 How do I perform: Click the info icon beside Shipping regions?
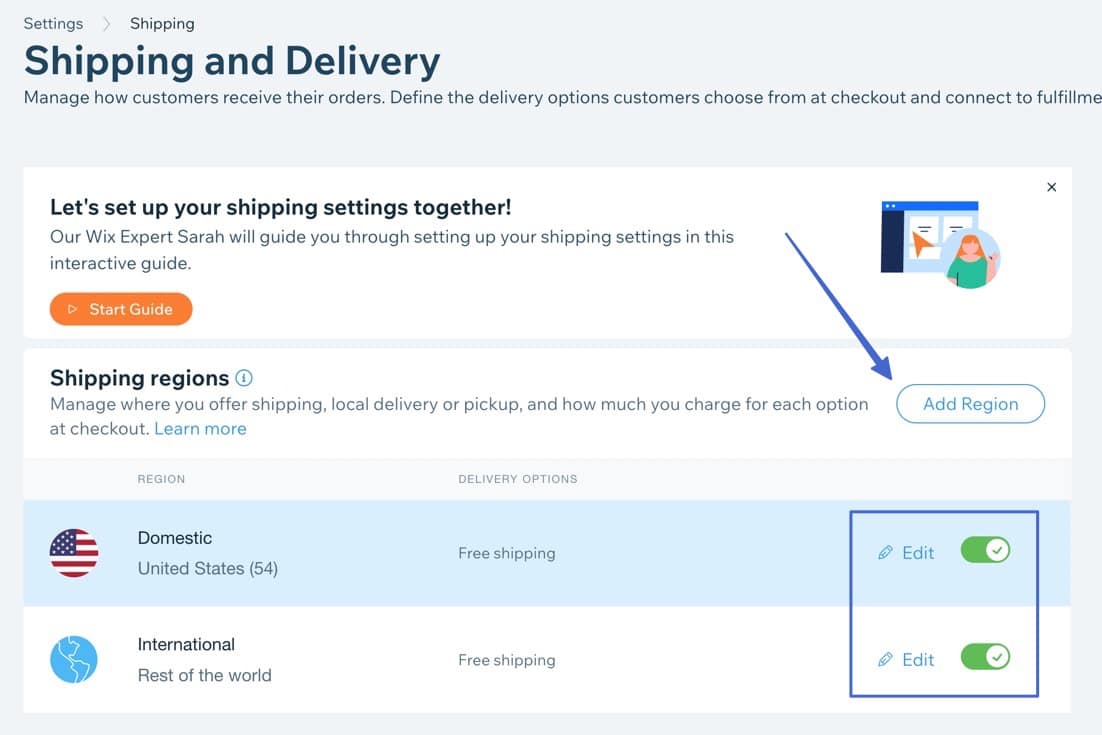(x=244, y=378)
